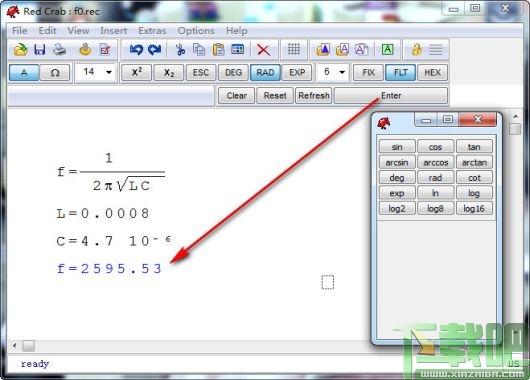Click the Cut scissors icon
Screen dimensions: 530x380
click(x=180, y=50)
